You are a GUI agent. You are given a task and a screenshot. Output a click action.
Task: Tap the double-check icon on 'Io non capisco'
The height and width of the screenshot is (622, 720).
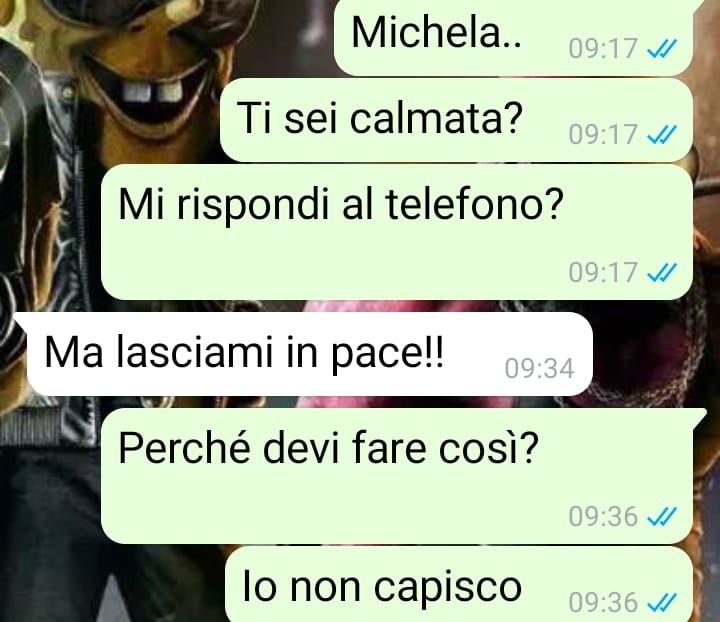coord(662,602)
